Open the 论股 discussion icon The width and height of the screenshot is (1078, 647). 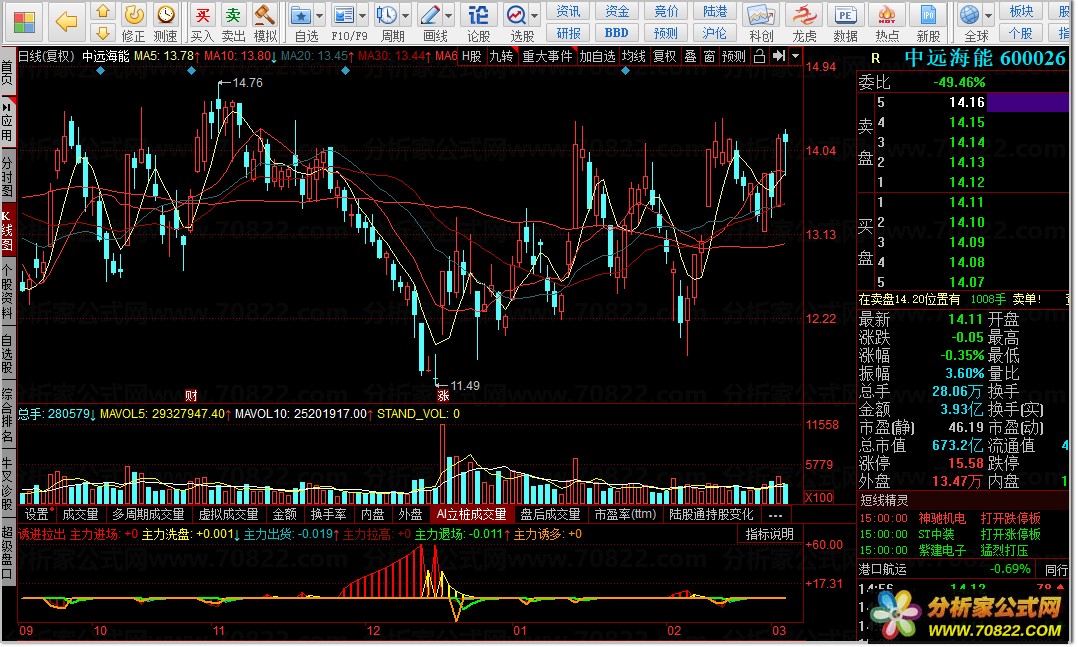pyautogui.click(x=478, y=15)
